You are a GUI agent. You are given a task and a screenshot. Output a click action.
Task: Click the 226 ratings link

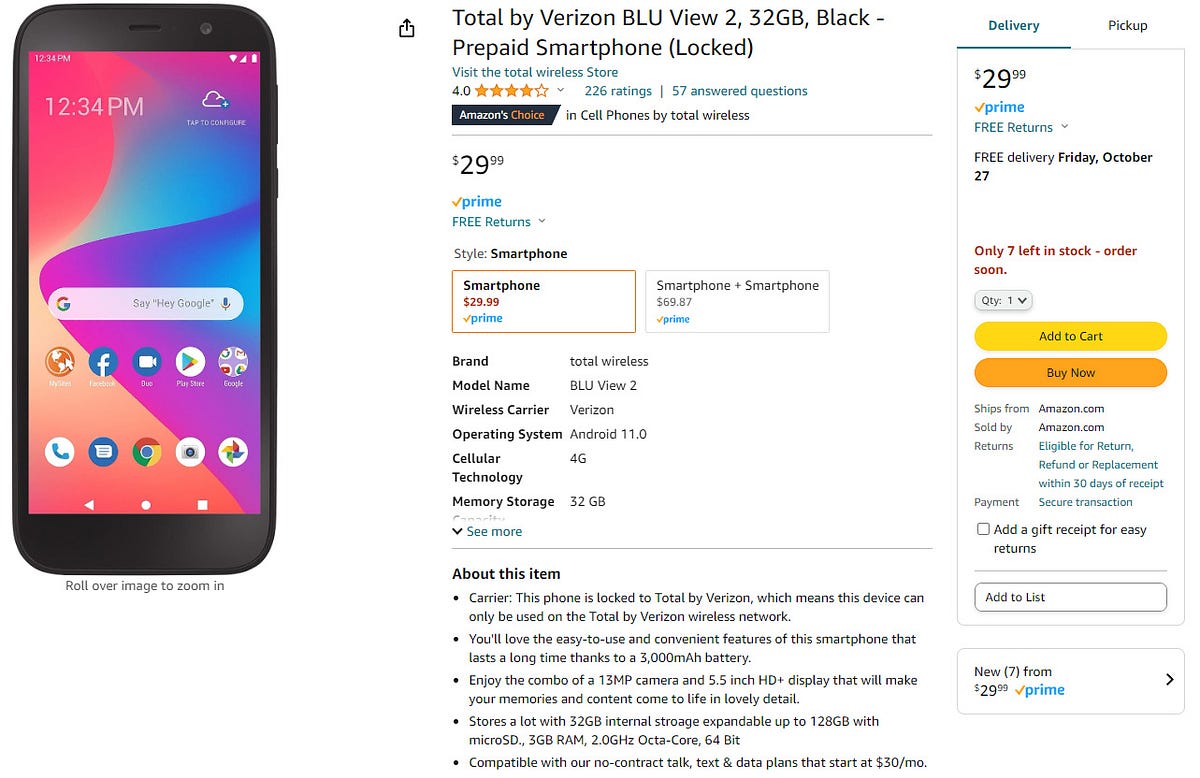point(617,90)
